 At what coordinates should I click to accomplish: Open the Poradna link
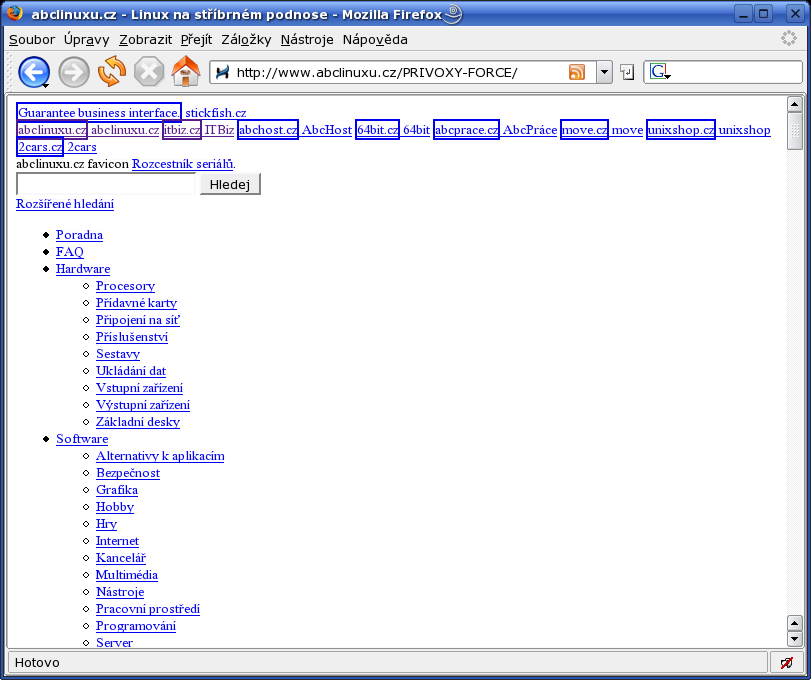pyautogui.click(x=79, y=235)
